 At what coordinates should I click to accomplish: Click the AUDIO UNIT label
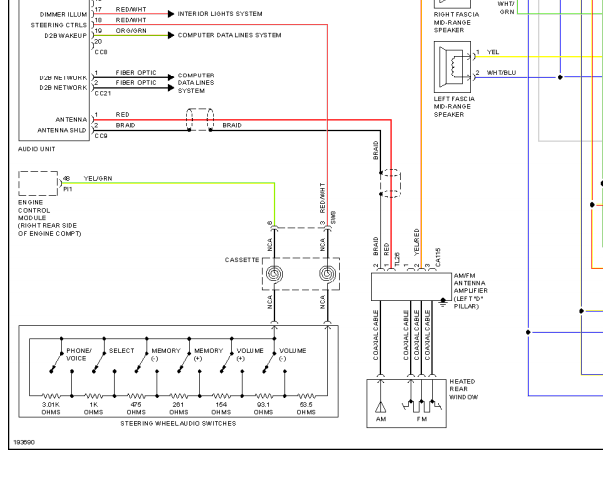pyautogui.click(x=37, y=149)
